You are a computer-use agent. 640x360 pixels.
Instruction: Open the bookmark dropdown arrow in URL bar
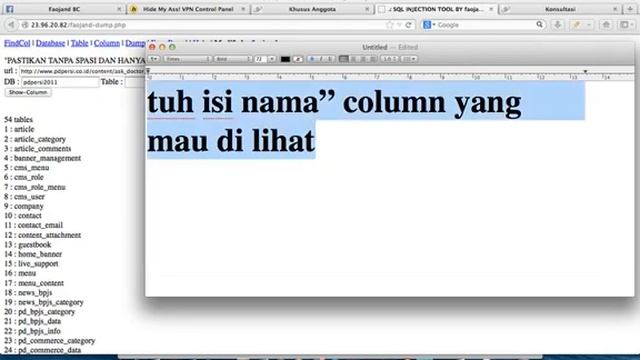tap(399, 25)
